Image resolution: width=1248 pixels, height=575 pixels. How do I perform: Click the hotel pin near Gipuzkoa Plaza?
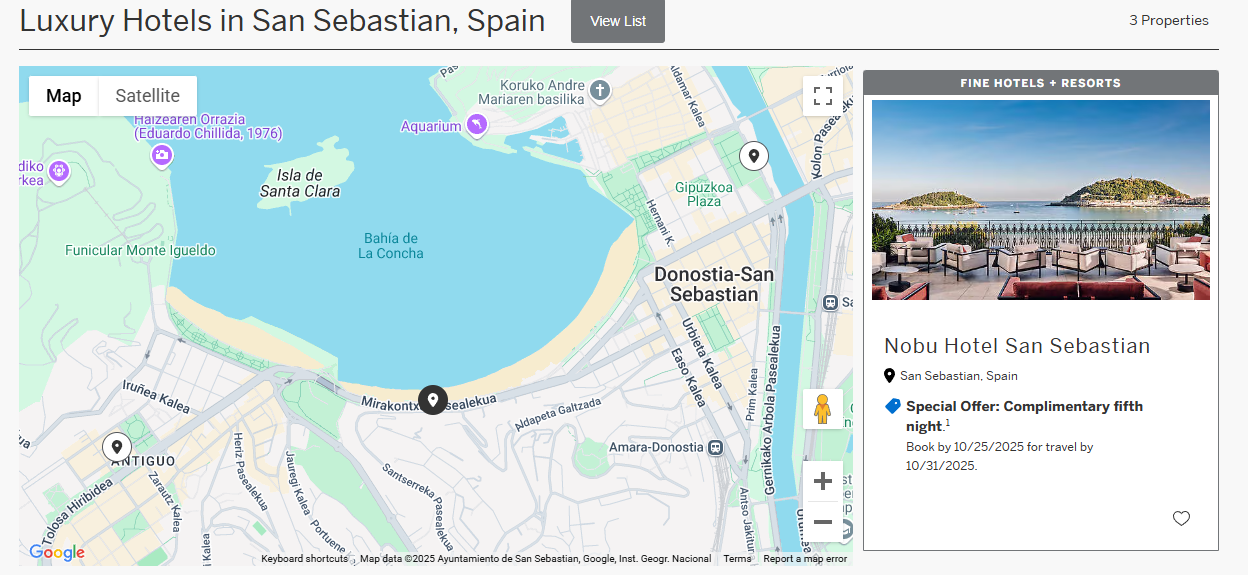[754, 156]
